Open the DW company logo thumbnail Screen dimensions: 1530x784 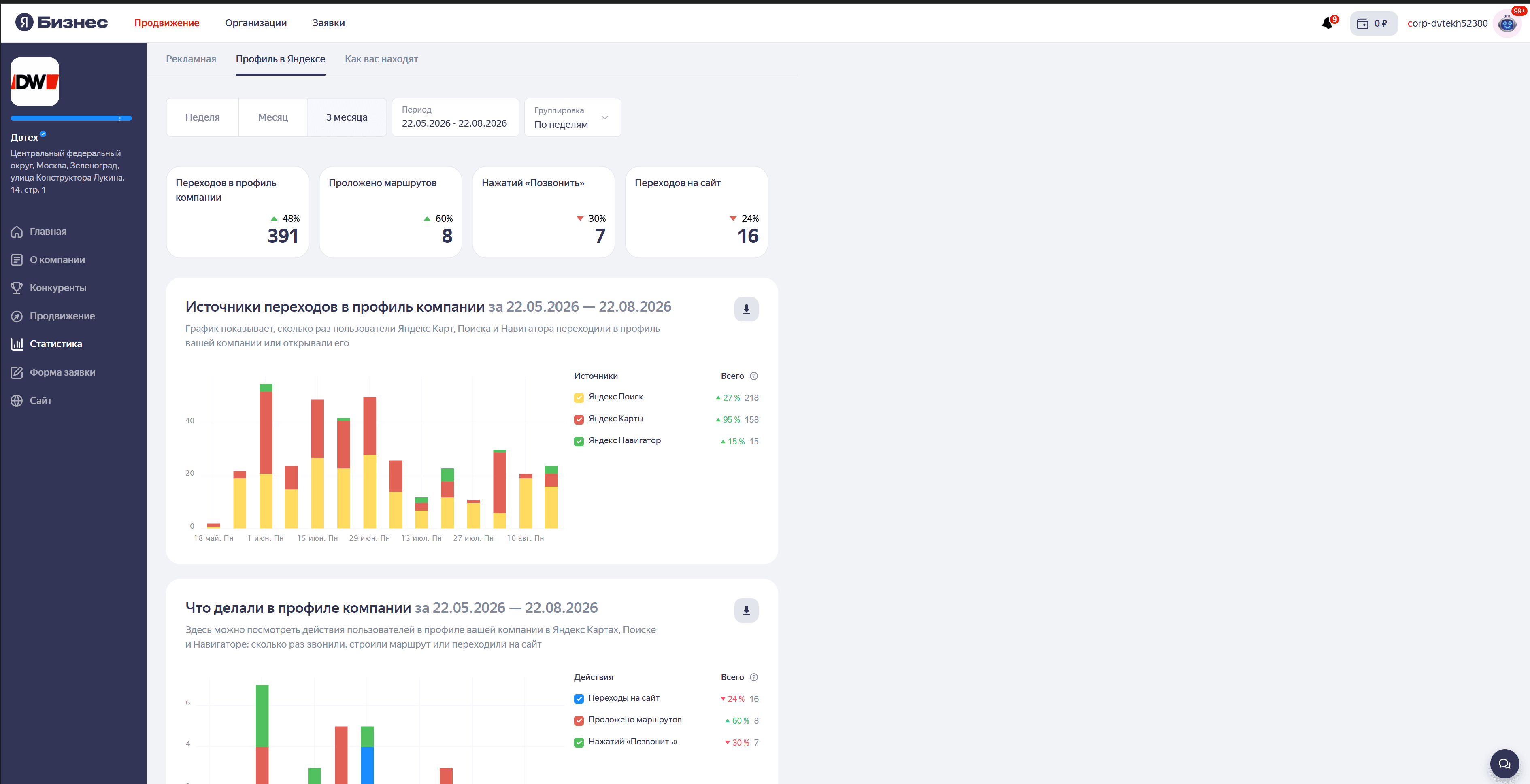(x=35, y=81)
